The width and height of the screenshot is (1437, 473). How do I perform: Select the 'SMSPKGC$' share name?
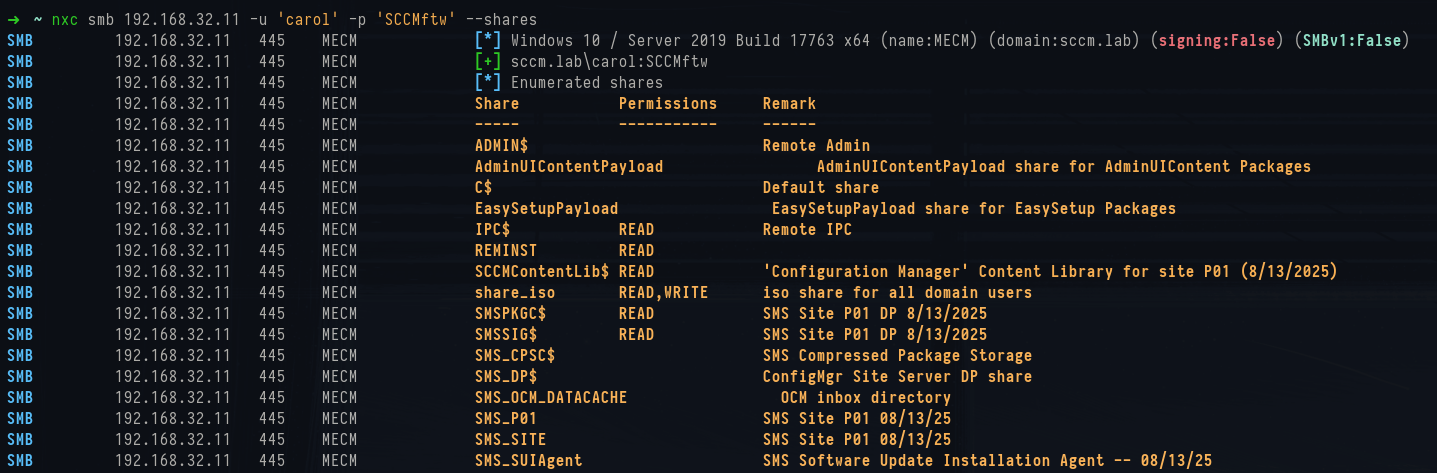(511, 314)
